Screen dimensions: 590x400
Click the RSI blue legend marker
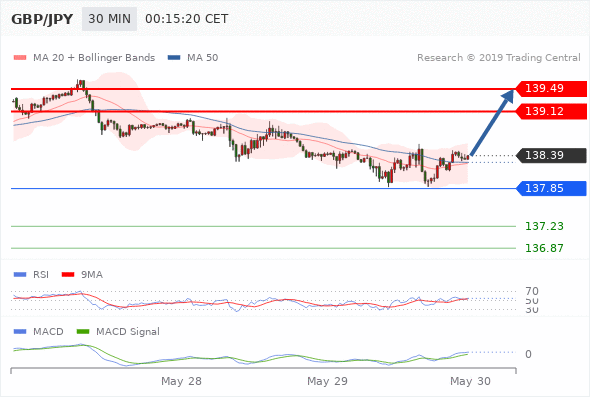tap(20, 275)
